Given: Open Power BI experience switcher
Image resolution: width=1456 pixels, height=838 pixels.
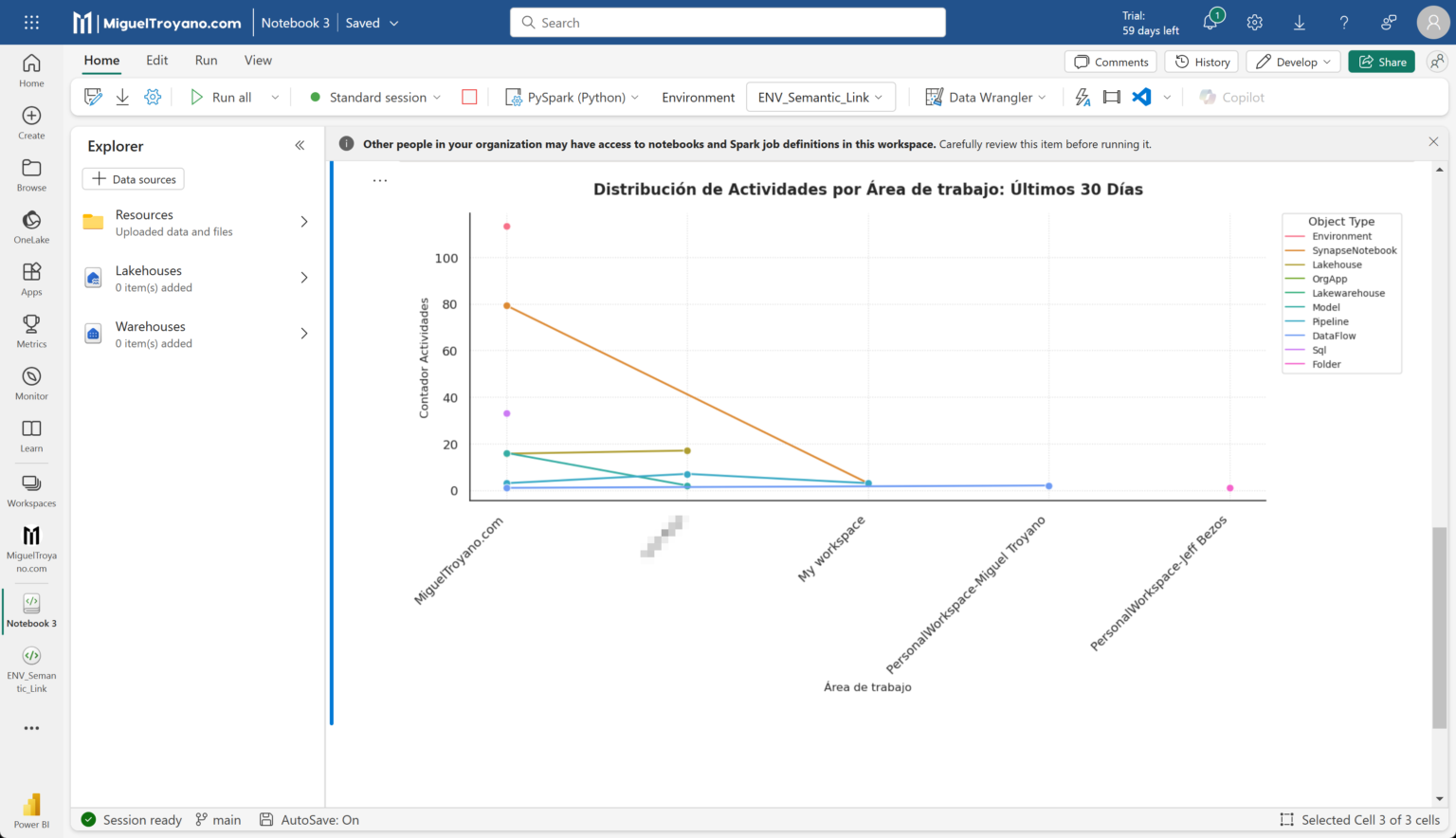Looking at the screenshot, I should (x=31, y=811).
